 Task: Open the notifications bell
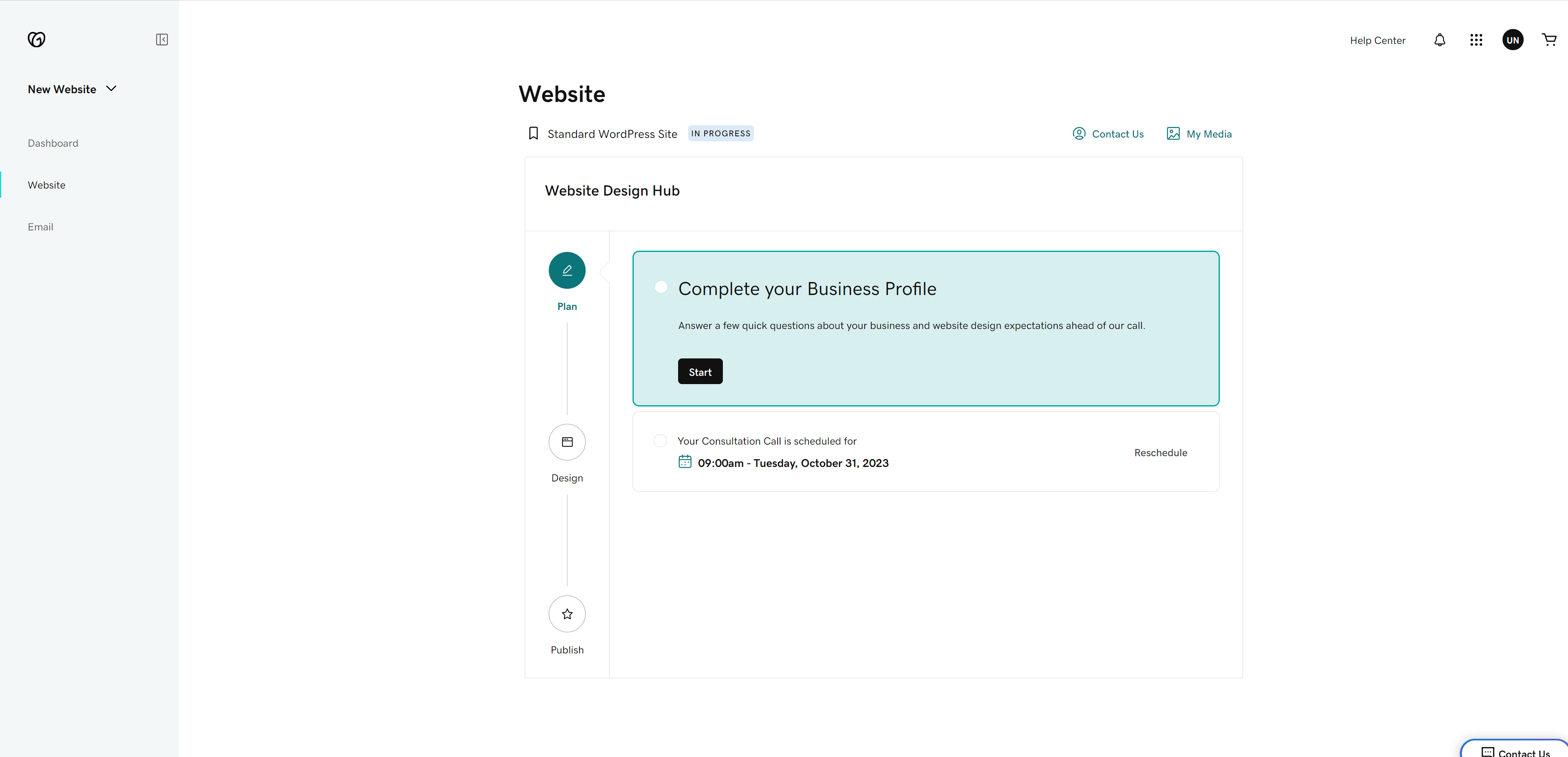click(1440, 40)
